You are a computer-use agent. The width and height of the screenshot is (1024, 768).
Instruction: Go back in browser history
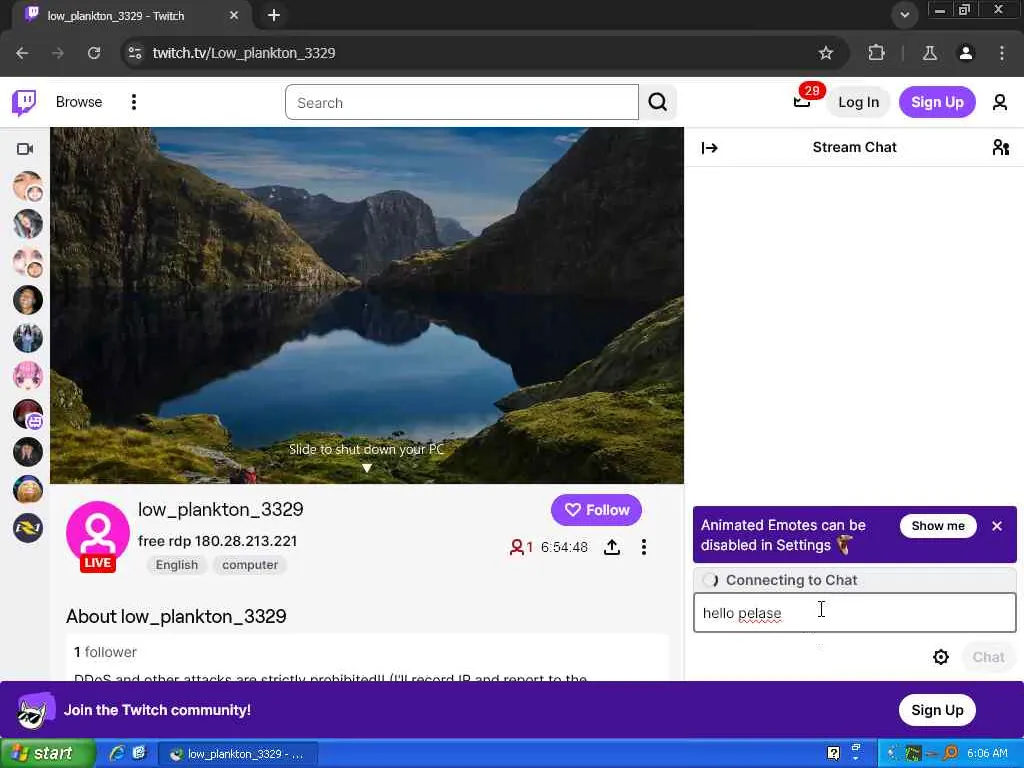click(x=22, y=53)
